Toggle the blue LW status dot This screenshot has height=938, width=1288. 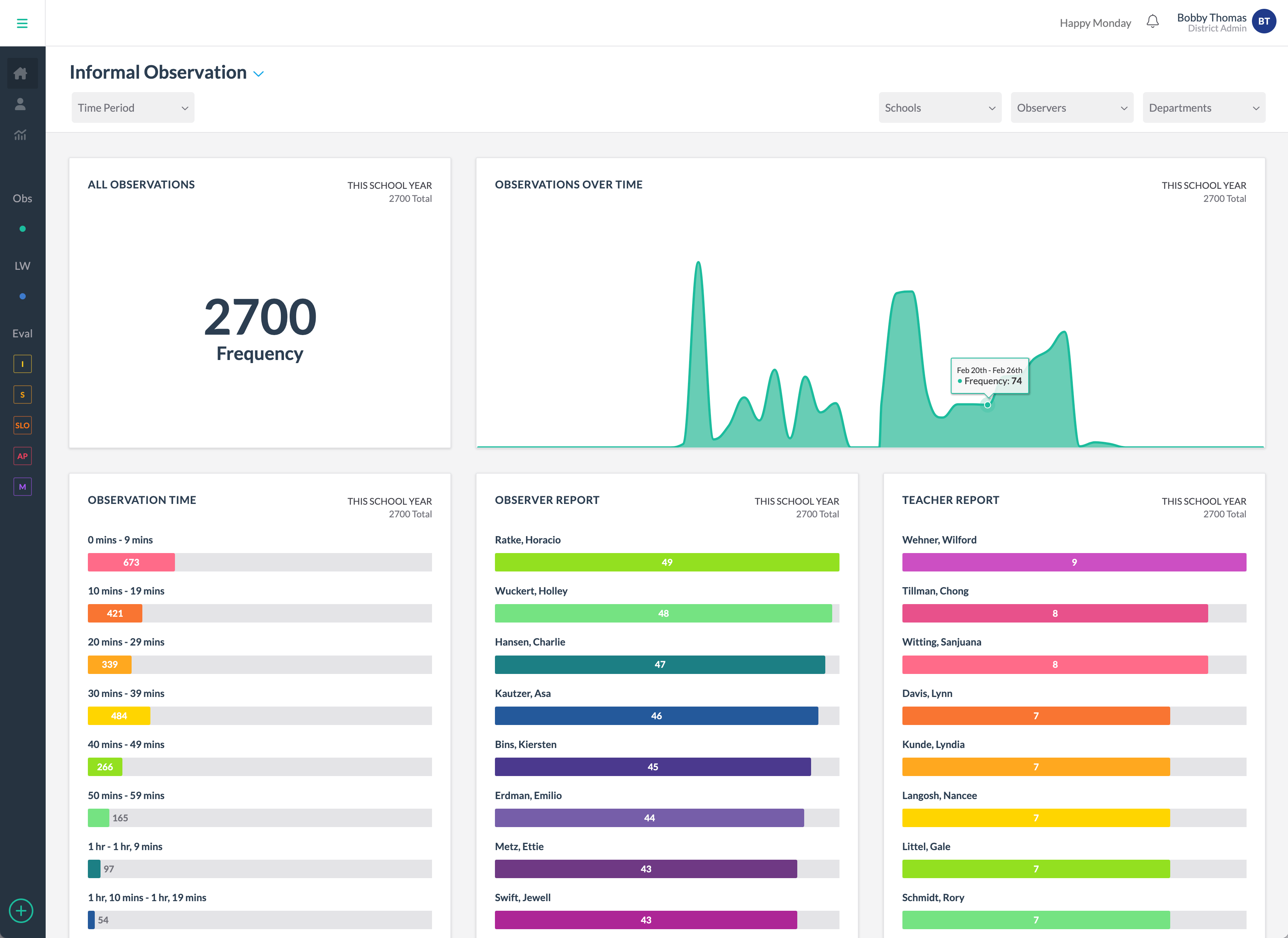pyautogui.click(x=22, y=296)
